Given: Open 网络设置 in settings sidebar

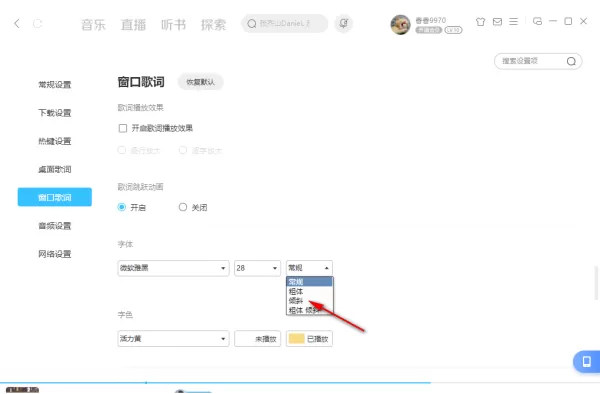Looking at the screenshot, I should coord(55,254).
